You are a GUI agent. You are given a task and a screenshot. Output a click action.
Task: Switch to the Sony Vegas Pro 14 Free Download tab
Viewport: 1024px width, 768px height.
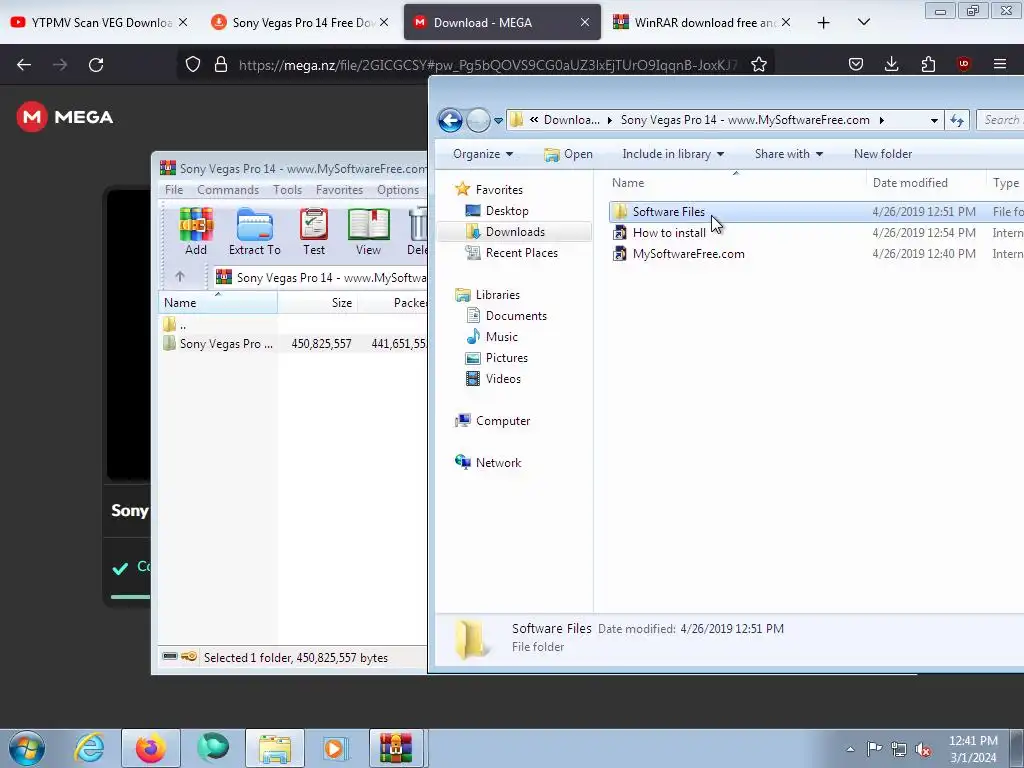tap(301, 22)
